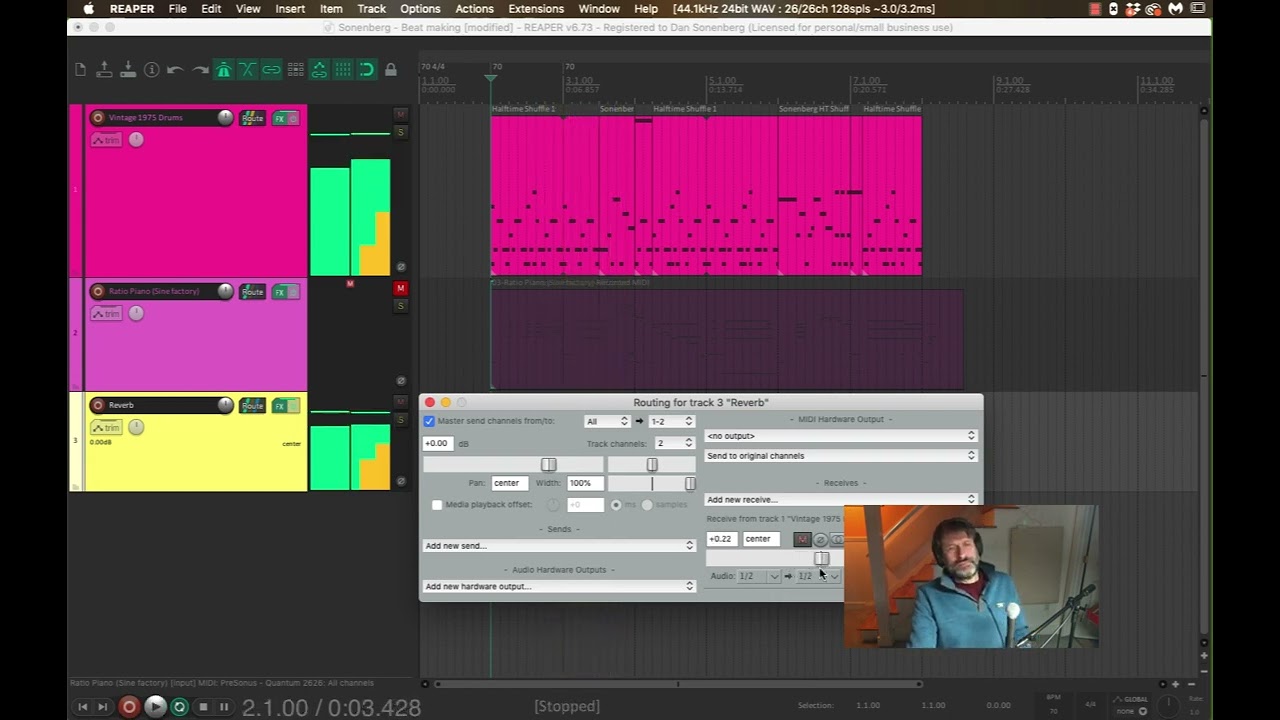Open the Apple menu
The height and width of the screenshot is (720, 1280).
(88, 9)
